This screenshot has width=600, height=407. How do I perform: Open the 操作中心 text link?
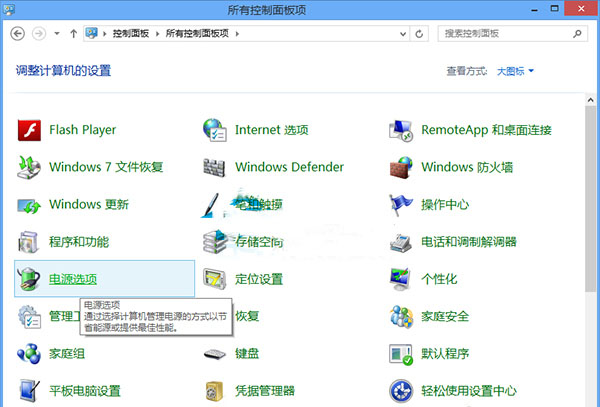(x=445, y=205)
